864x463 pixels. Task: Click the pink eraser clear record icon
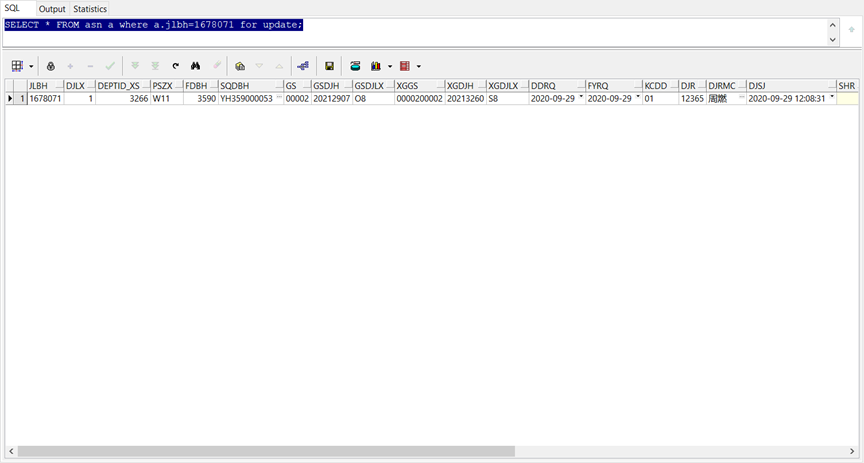[217, 66]
